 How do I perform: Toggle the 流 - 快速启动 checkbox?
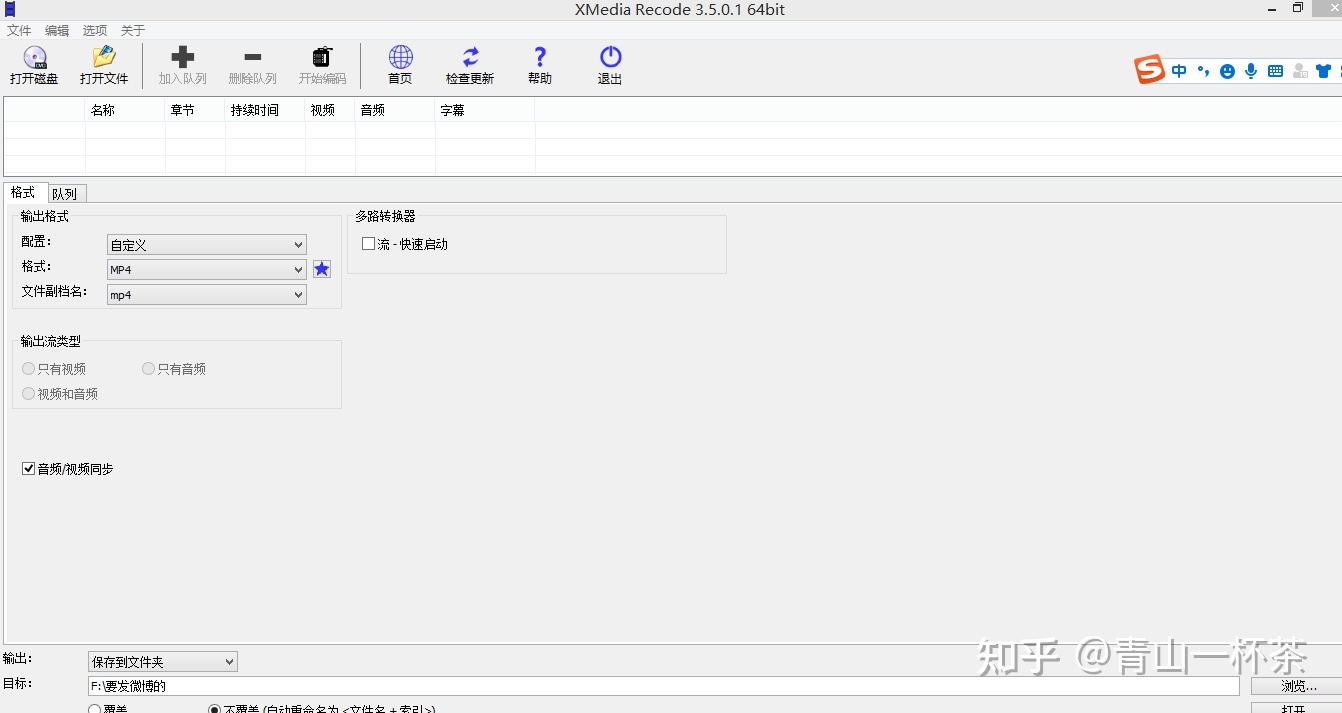368,244
